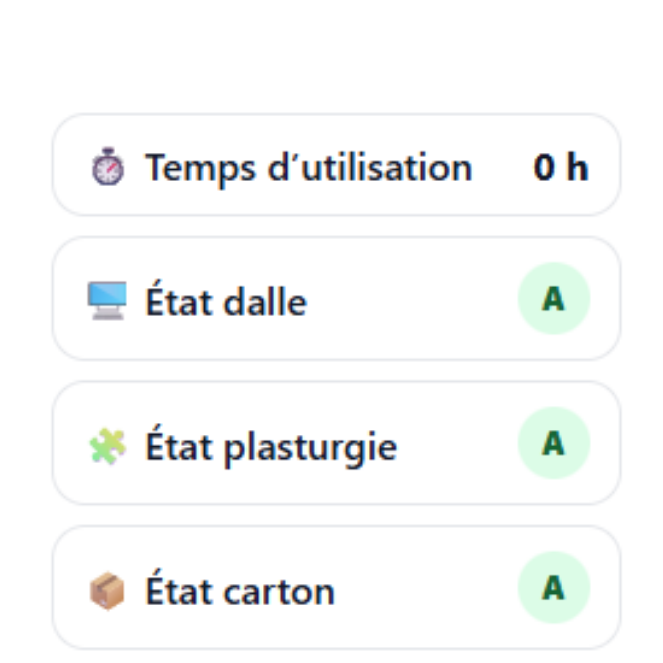The image size is (663, 663).
Task: Click the word État before plasturgie
Action: click(x=179, y=445)
